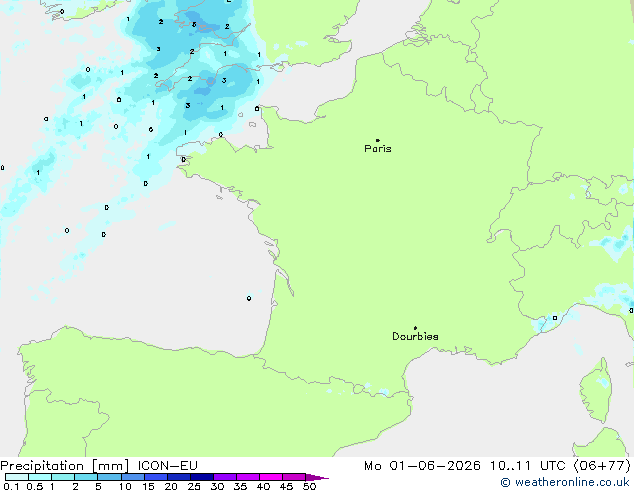
Task: Select the lightest 0.1 mm legend swatch
Action: pos(17,477)
